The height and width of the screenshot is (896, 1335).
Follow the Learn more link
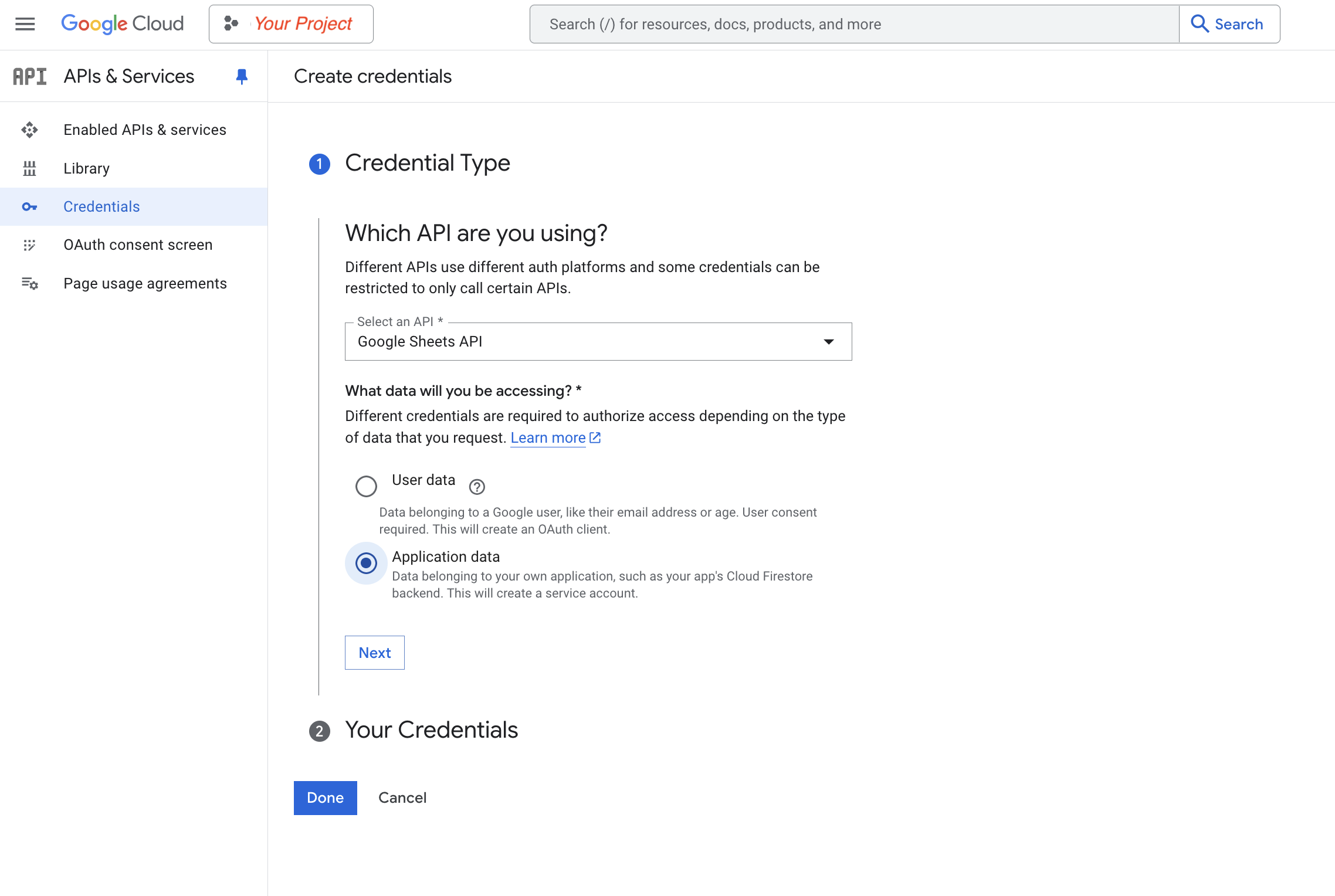548,438
